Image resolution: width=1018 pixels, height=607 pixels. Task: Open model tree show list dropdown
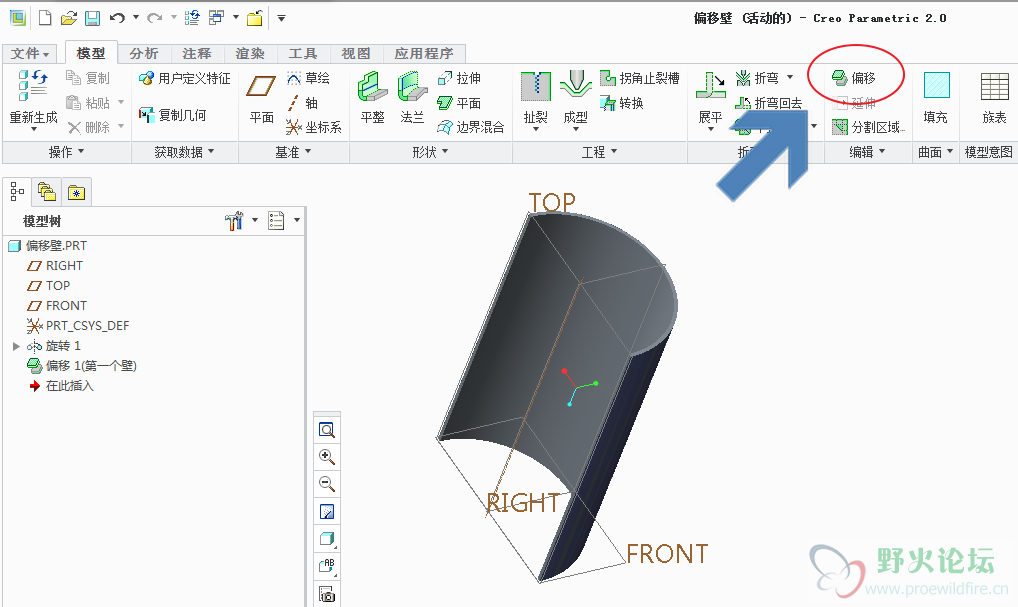(x=297, y=220)
